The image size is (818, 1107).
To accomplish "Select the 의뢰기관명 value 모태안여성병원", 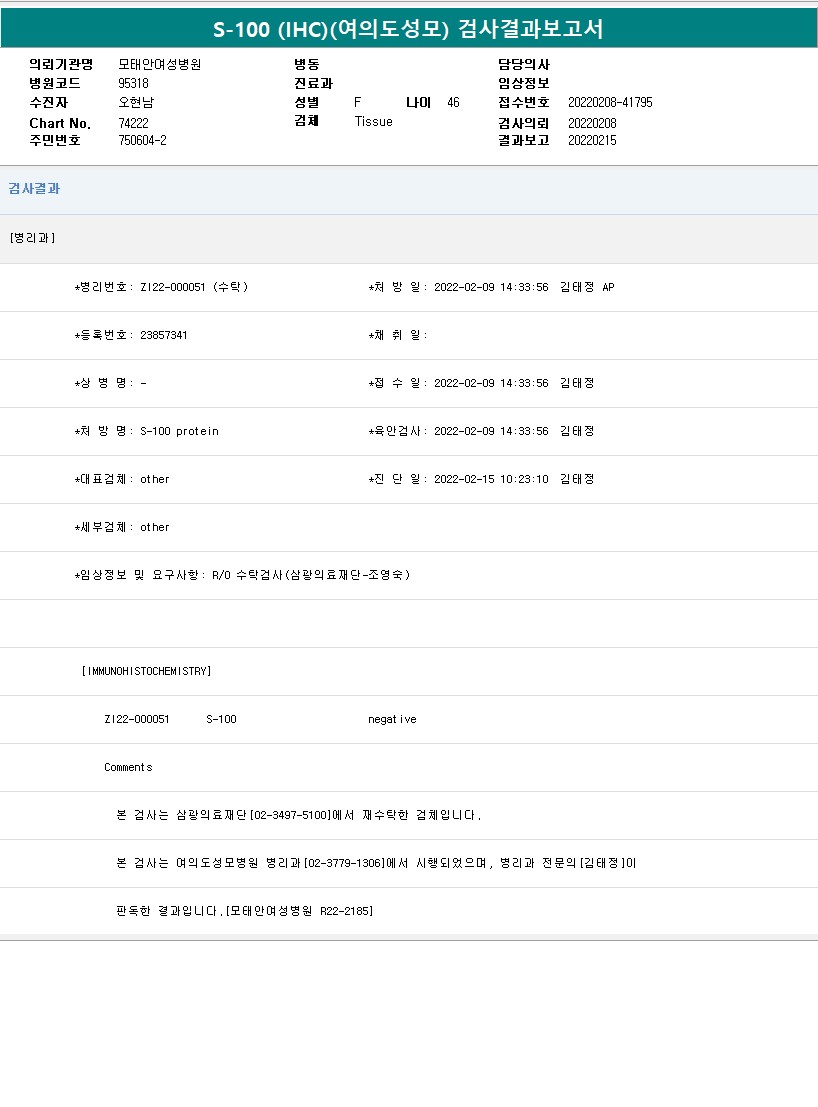I will point(159,64).
